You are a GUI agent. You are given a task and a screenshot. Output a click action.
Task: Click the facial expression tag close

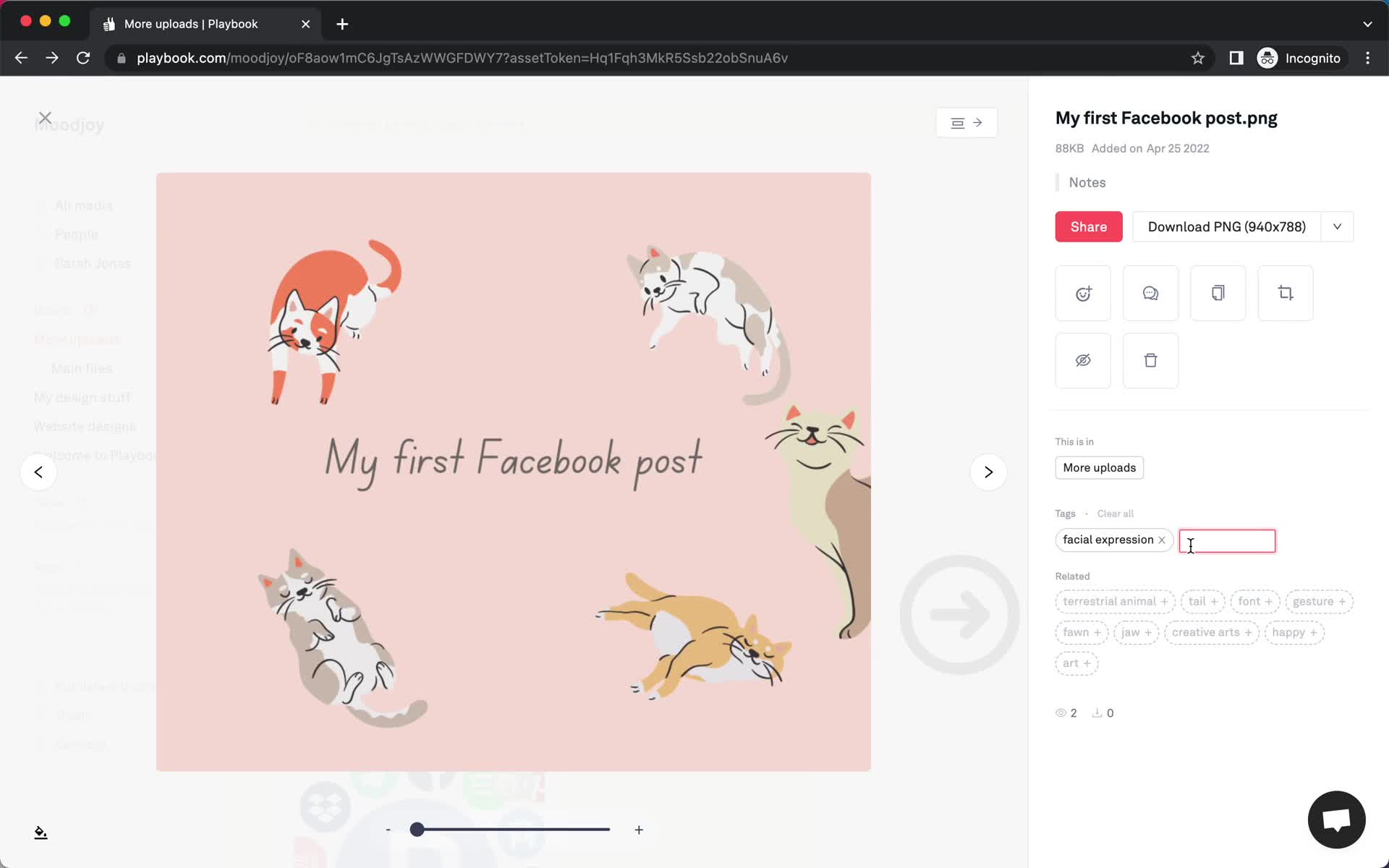[x=1163, y=540]
